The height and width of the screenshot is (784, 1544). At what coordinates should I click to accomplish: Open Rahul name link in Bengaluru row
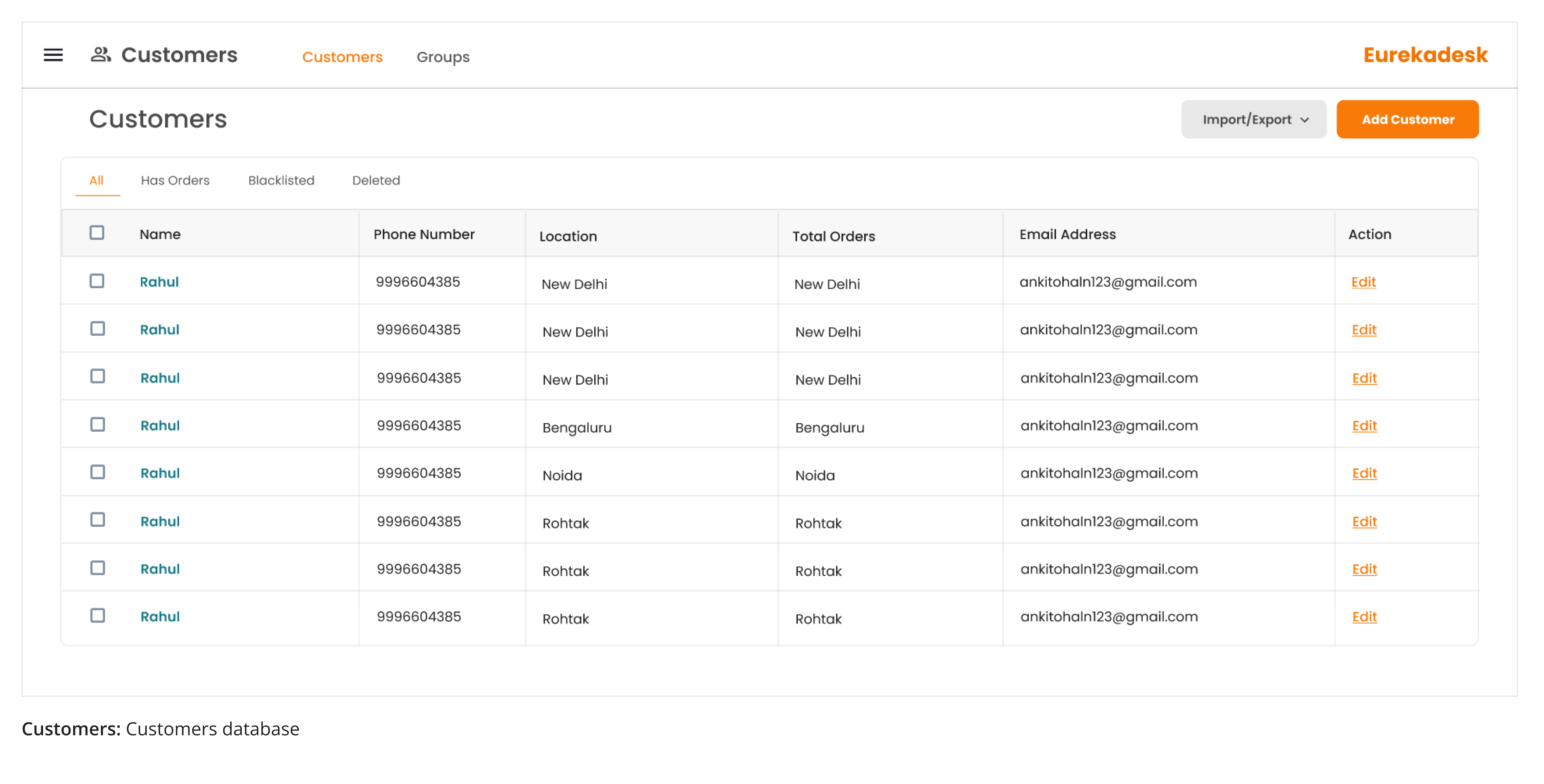(x=160, y=426)
